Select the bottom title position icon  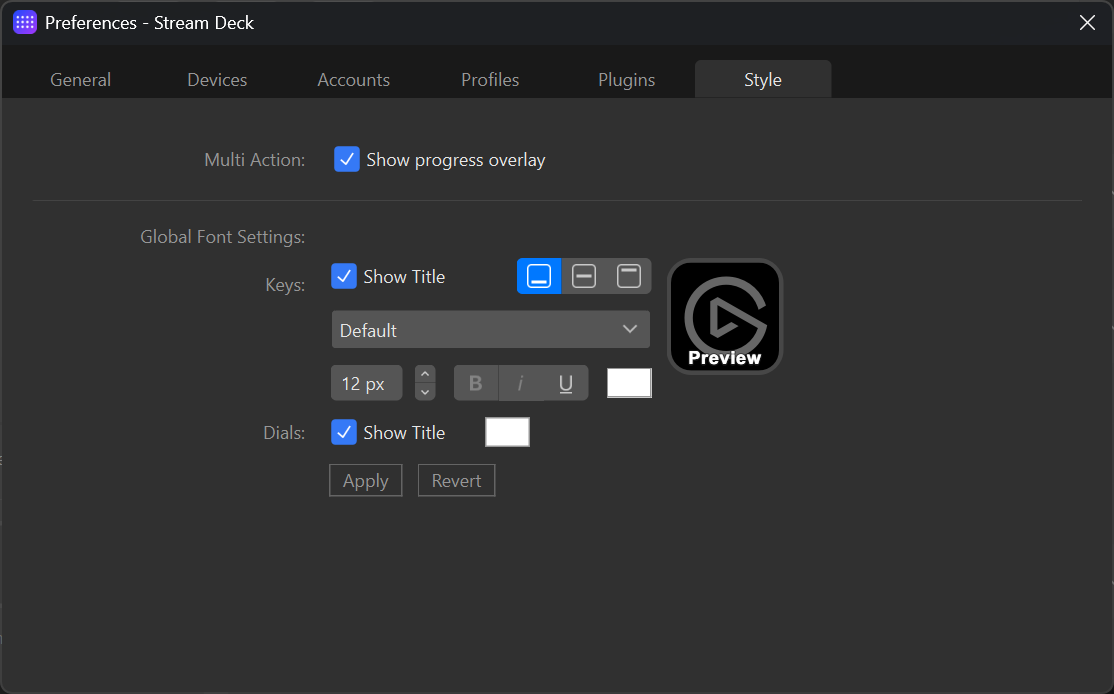pyautogui.click(x=539, y=276)
